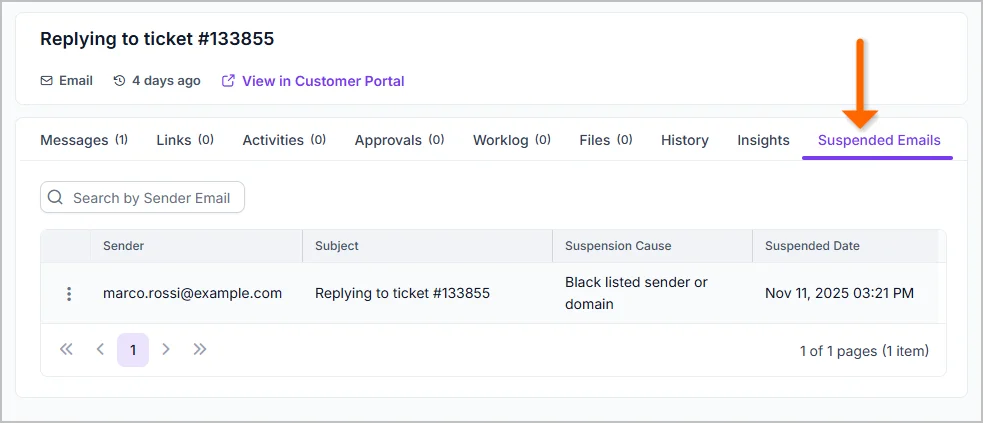Click the external link icon
The height and width of the screenshot is (423, 983).
[x=228, y=81]
